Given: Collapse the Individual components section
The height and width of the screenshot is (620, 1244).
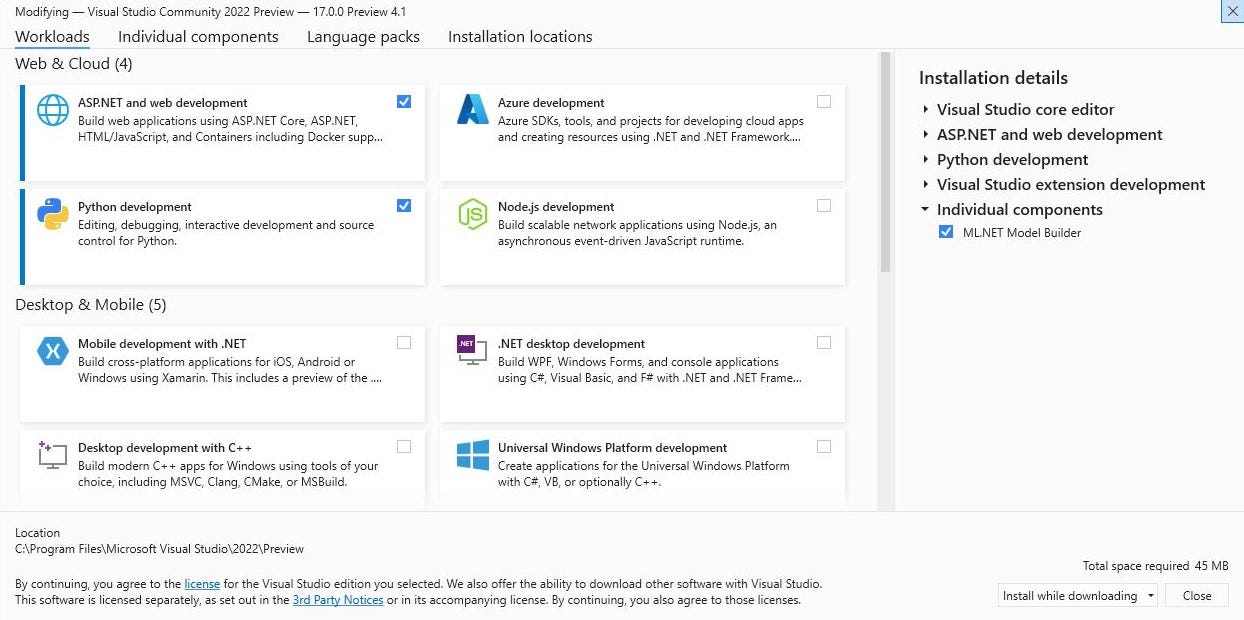Looking at the screenshot, I should point(925,210).
